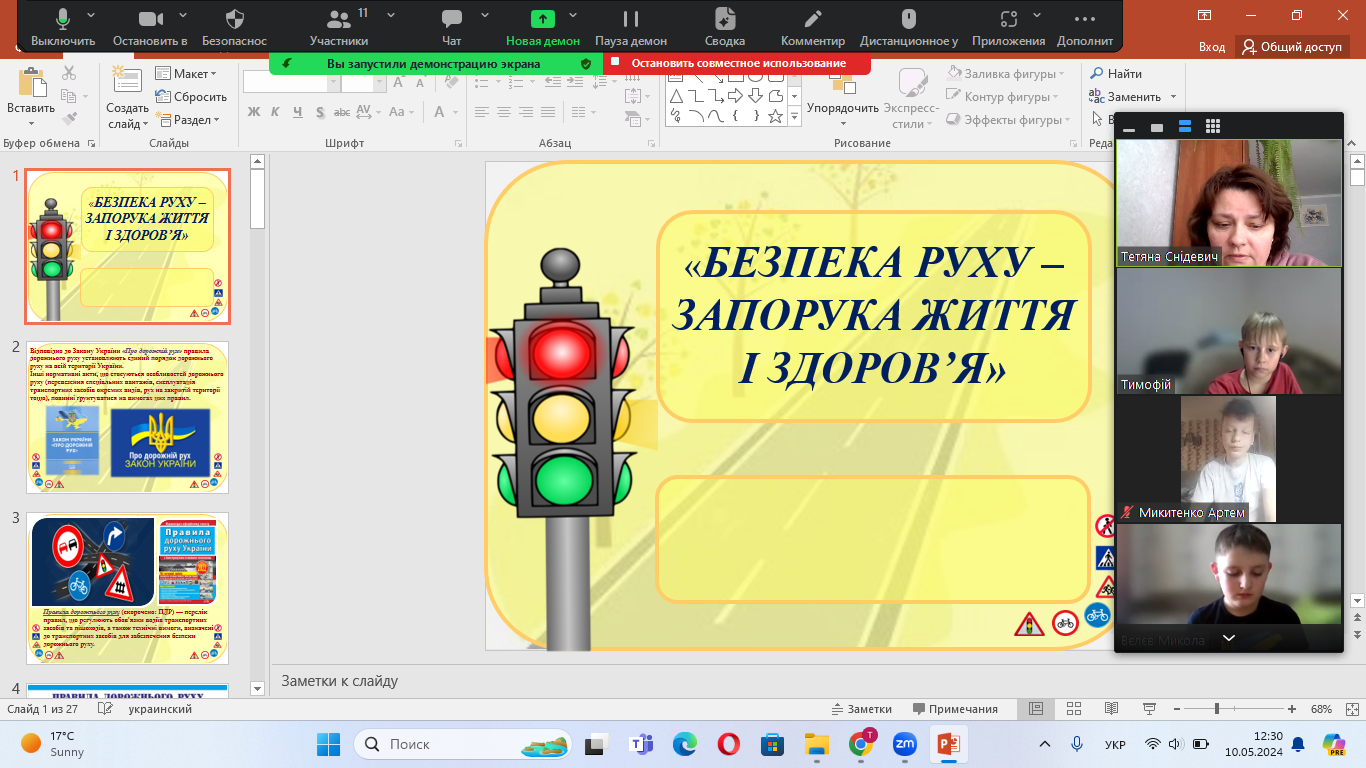Open Replace (Заменить) dropdown arrow

point(1174,97)
